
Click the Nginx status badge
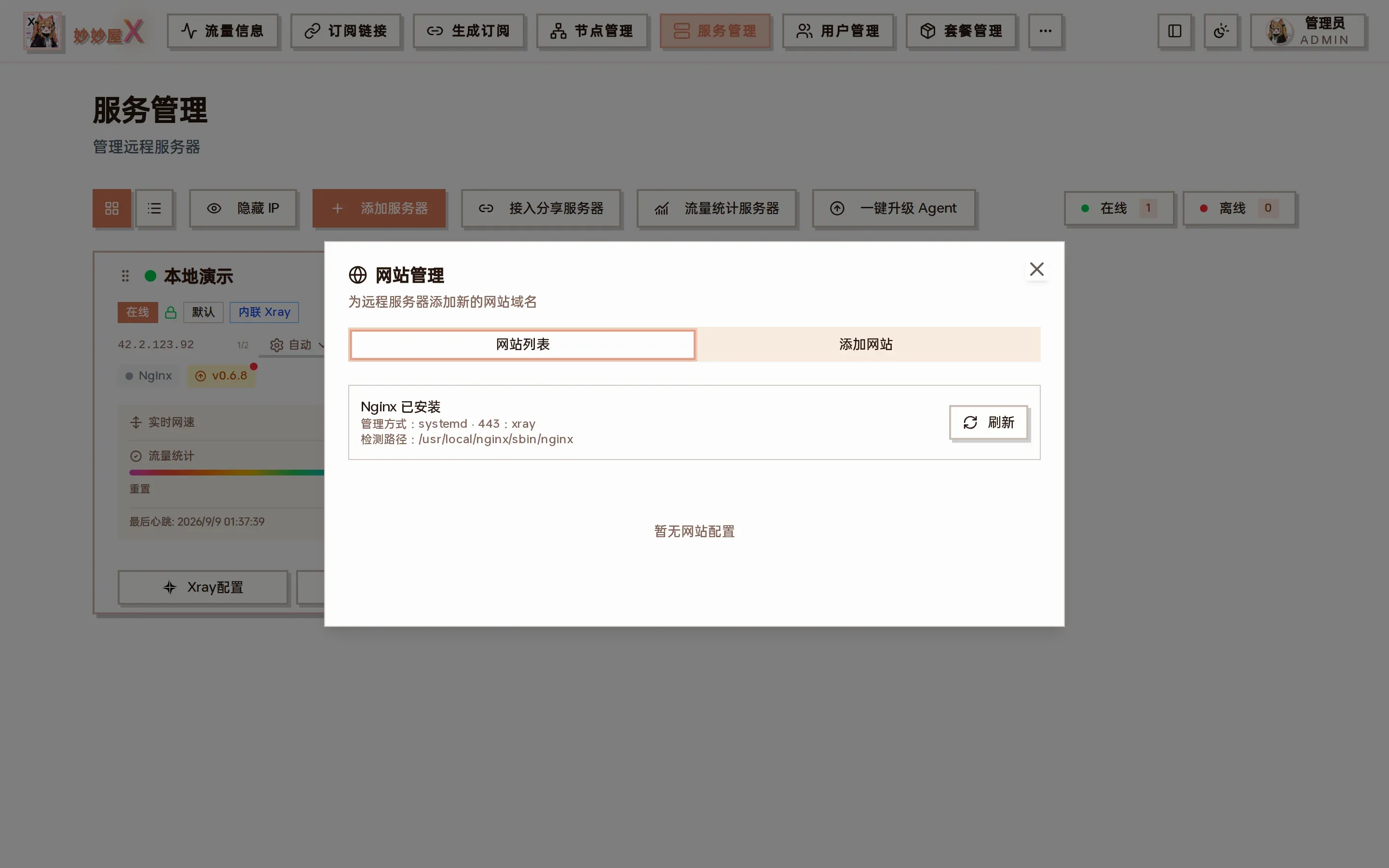[x=149, y=376]
